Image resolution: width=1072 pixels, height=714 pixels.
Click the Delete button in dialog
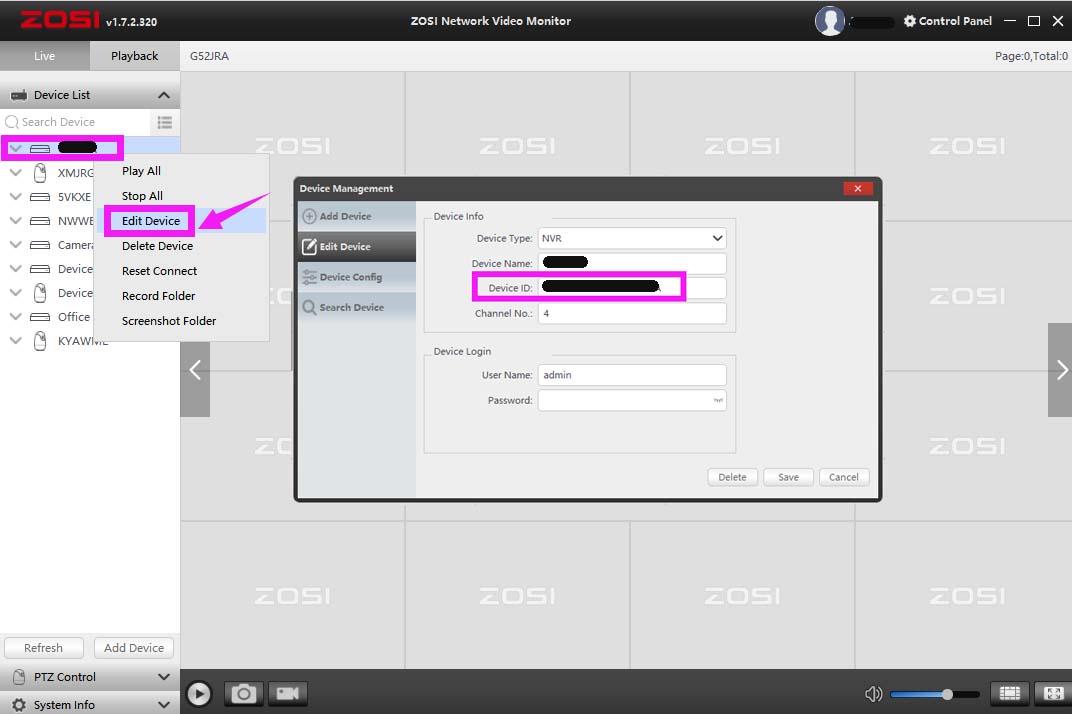(732, 477)
